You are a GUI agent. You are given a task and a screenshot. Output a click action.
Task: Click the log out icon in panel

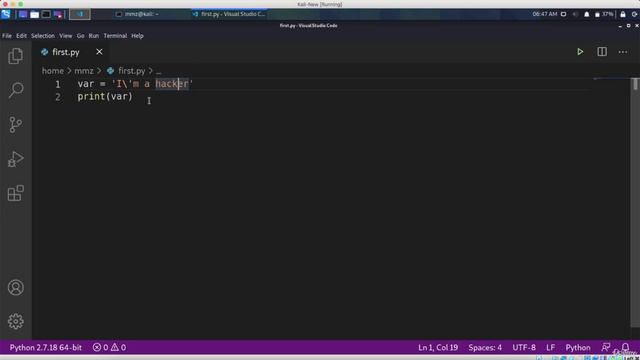click(x=635, y=14)
